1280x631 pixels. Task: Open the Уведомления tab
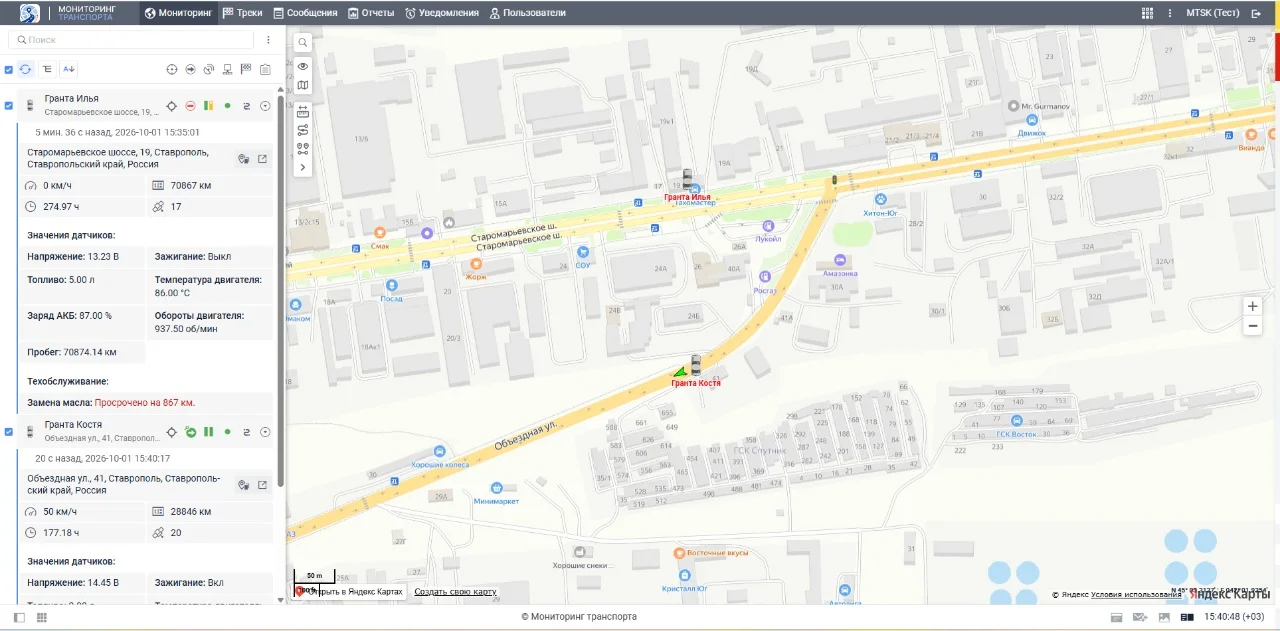[x=443, y=13]
